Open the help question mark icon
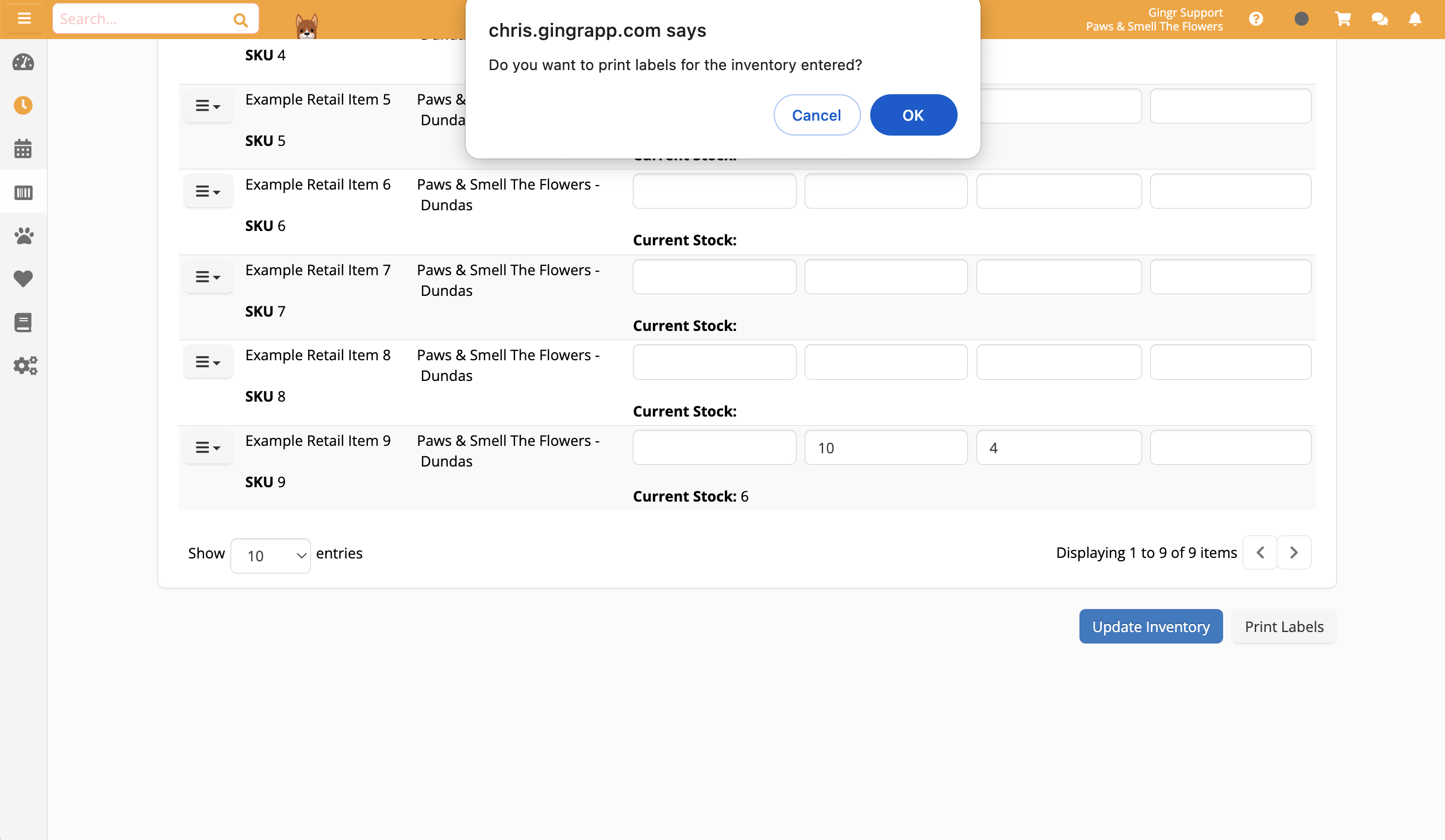The image size is (1445, 840). tap(1256, 18)
